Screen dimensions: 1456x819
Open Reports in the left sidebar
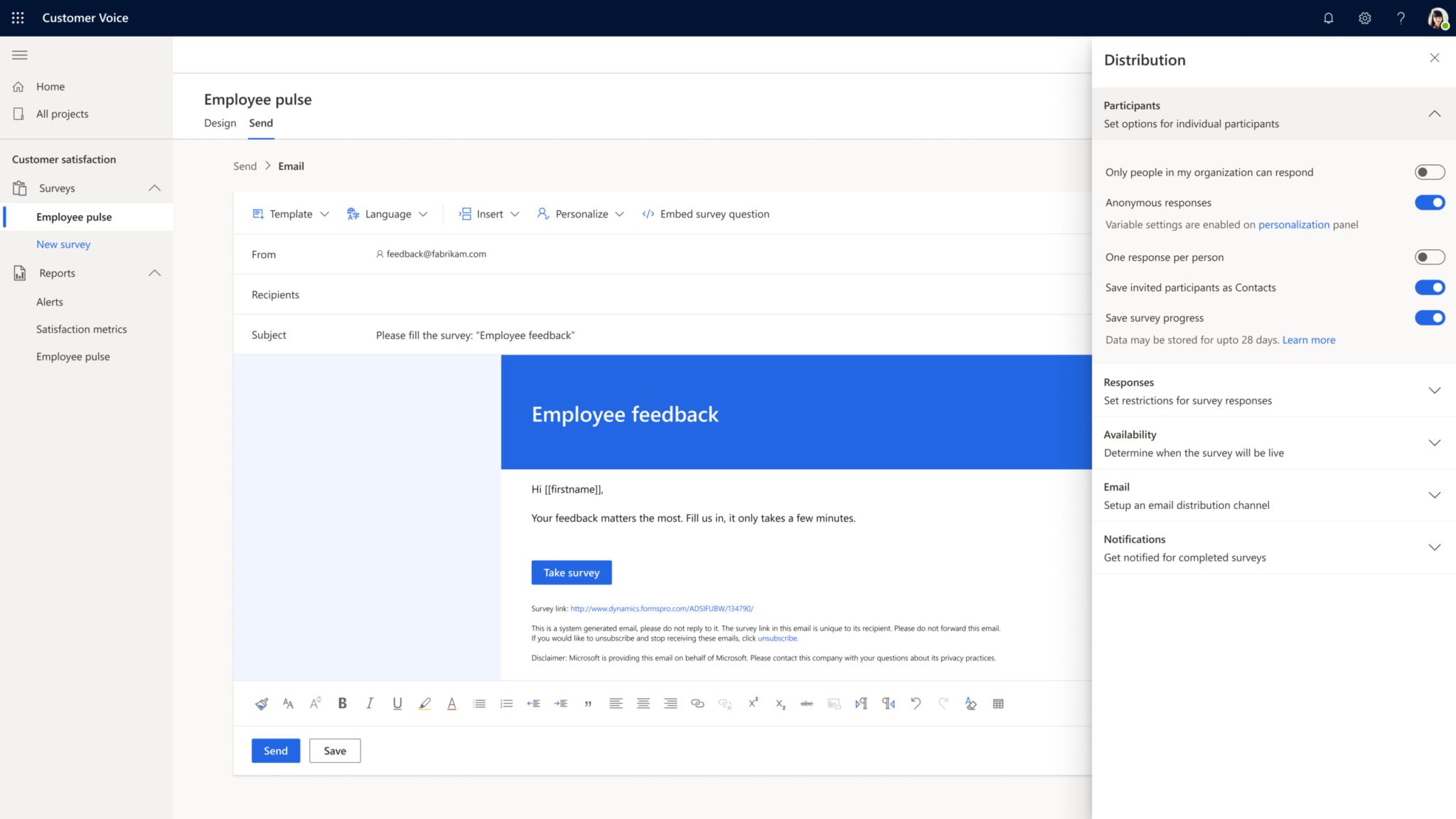pos(57,273)
